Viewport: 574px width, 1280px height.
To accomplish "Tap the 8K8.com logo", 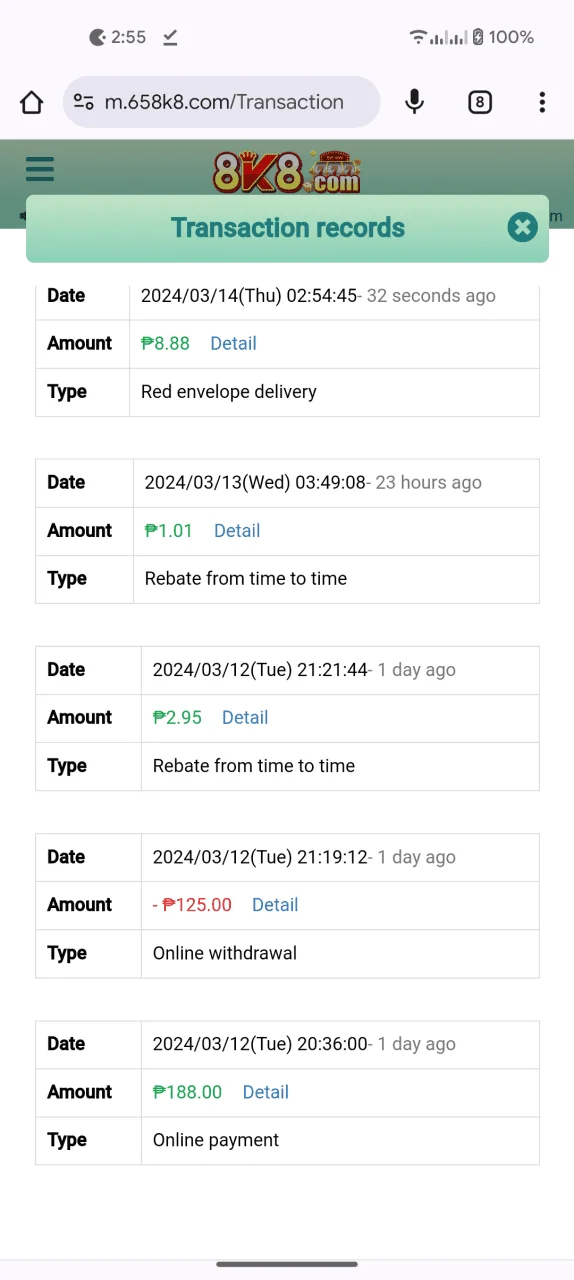I will [x=287, y=173].
